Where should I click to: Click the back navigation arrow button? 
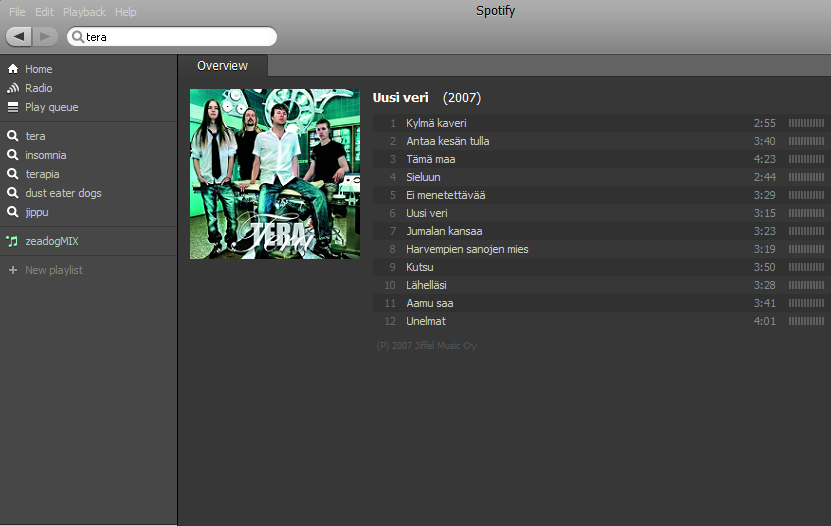point(19,37)
